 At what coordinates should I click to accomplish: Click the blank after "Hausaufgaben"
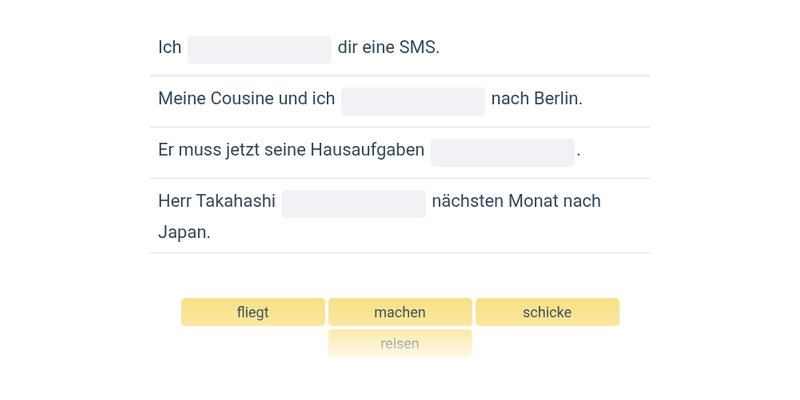(502, 152)
